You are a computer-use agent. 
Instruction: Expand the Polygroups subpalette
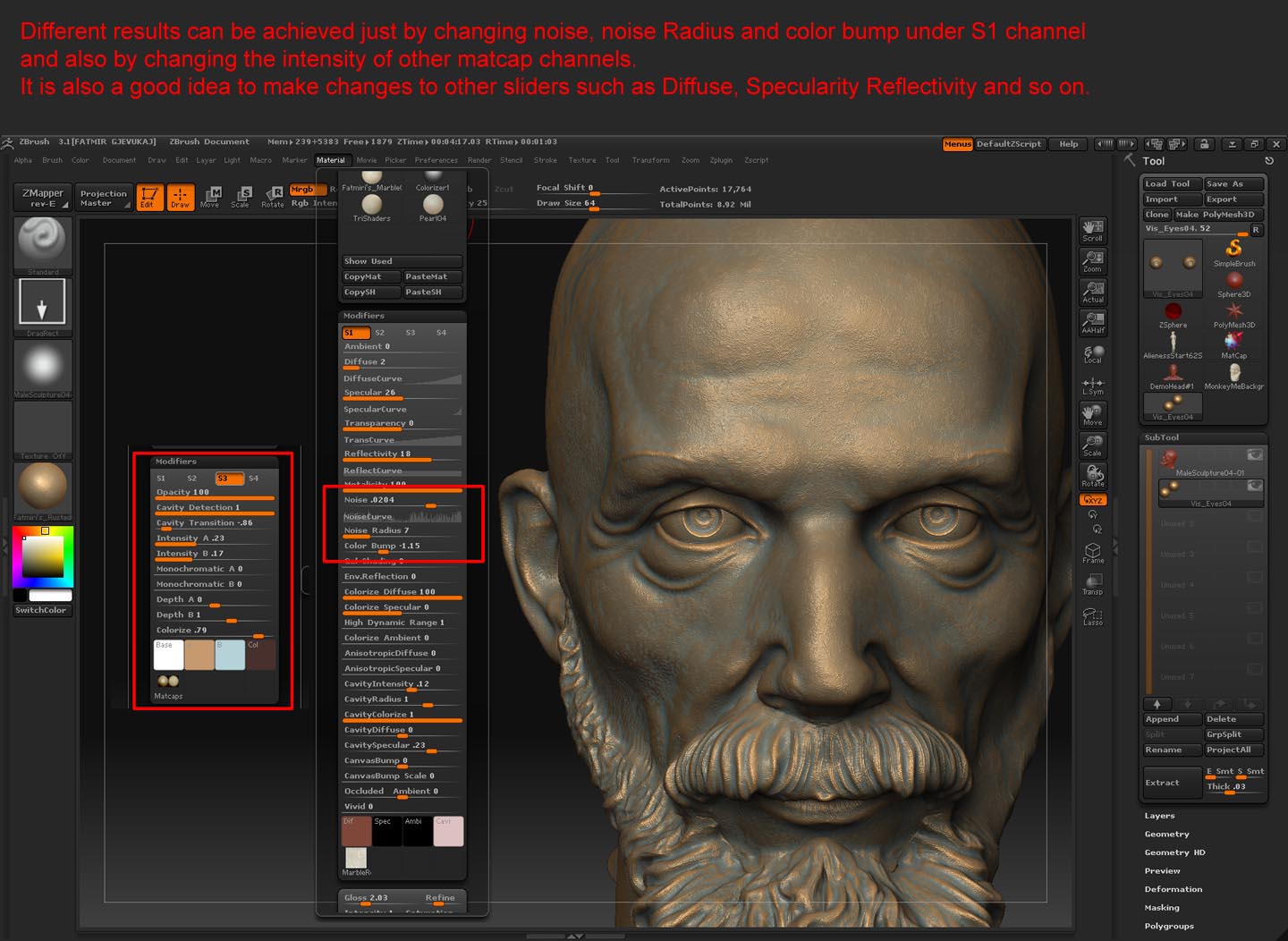click(x=1169, y=926)
